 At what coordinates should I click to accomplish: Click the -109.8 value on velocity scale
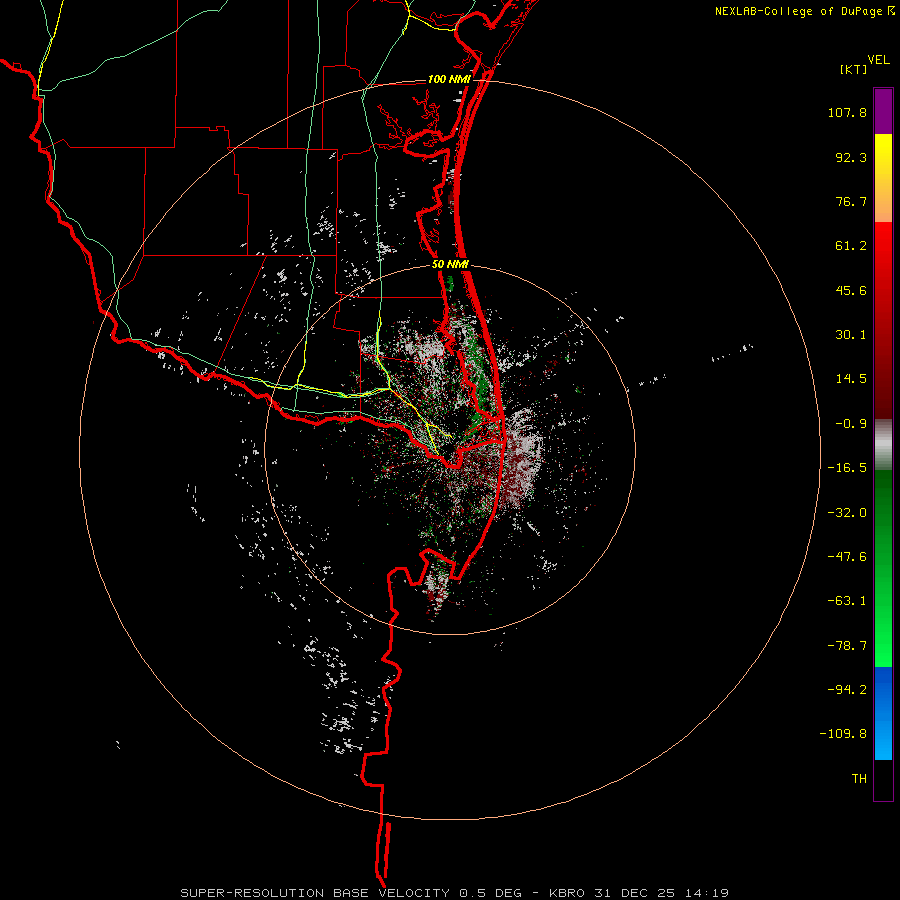tap(843, 734)
